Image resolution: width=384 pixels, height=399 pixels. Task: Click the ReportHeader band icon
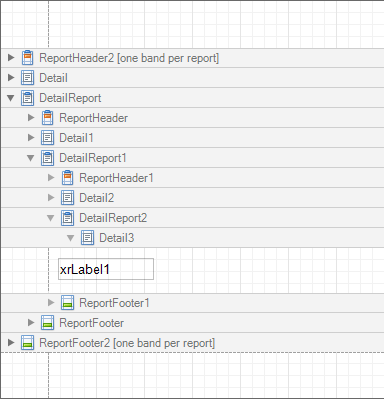(x=47, y=118)
